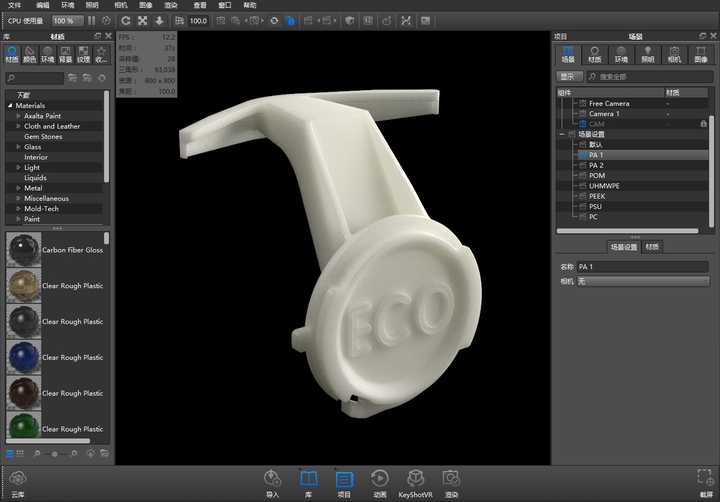The image size is (720, 502).
Task: Click the Import (导入) icon in bottom toolbar
Action: (272, 481)
